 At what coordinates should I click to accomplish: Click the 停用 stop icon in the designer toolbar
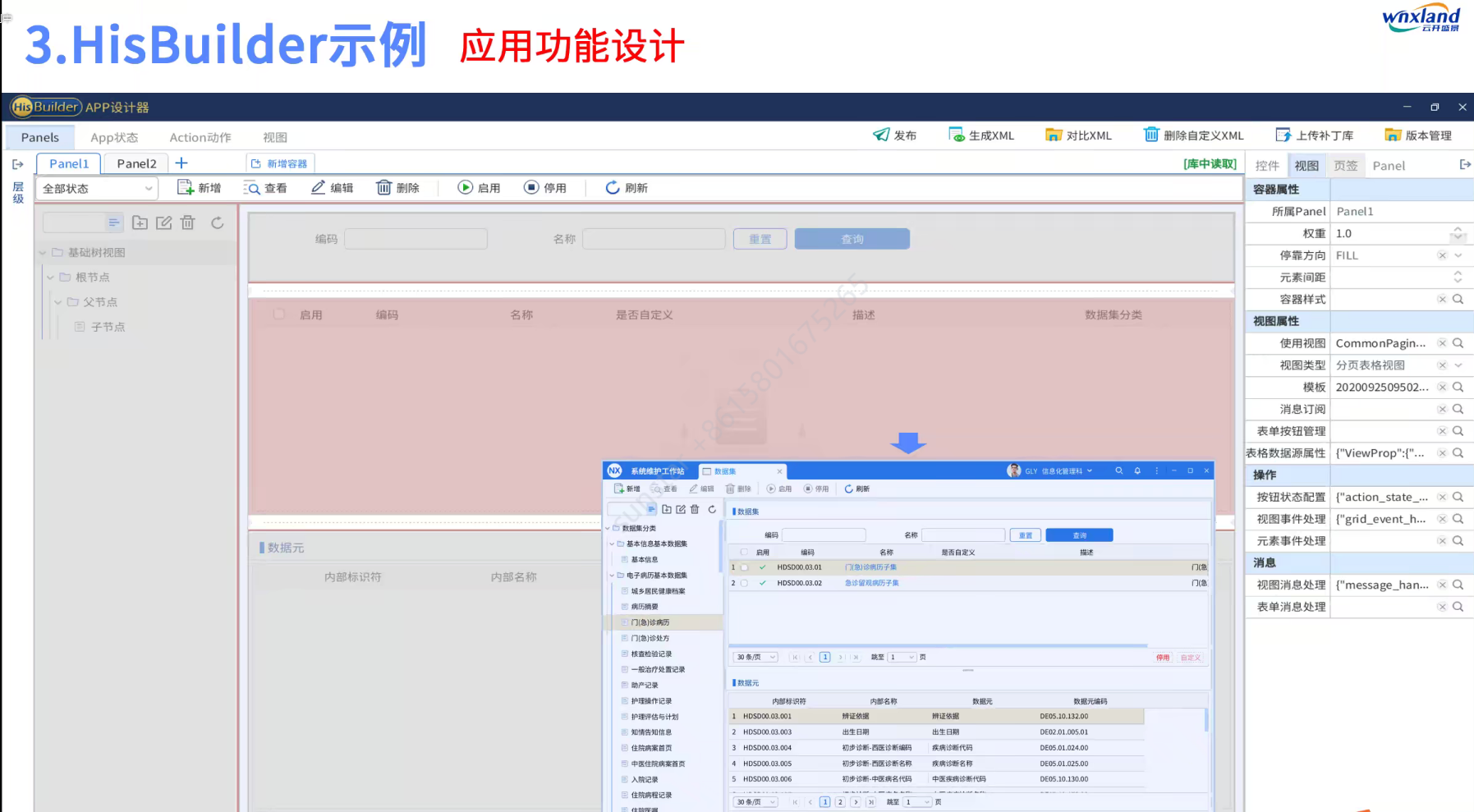tap(531, 187)
